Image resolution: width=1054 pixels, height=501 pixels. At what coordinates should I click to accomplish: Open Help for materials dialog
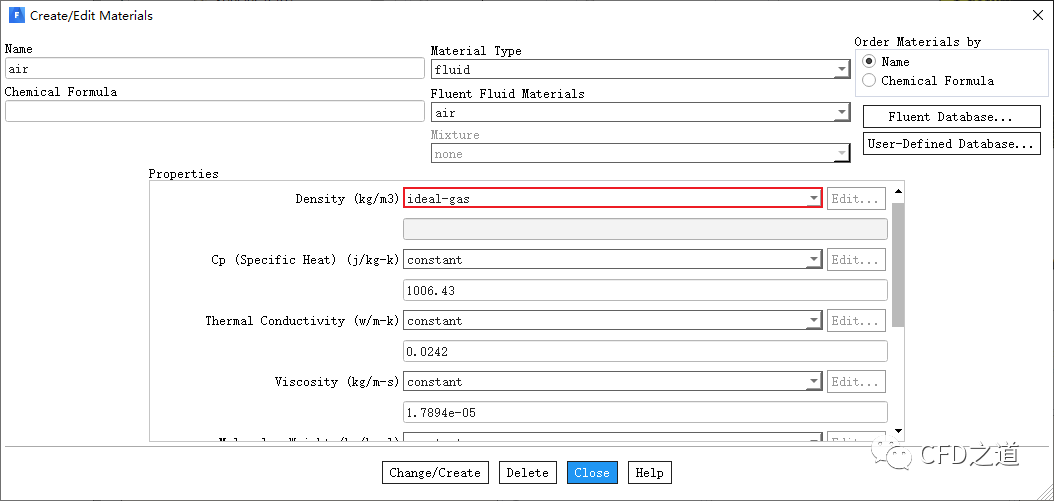point(649,473)
